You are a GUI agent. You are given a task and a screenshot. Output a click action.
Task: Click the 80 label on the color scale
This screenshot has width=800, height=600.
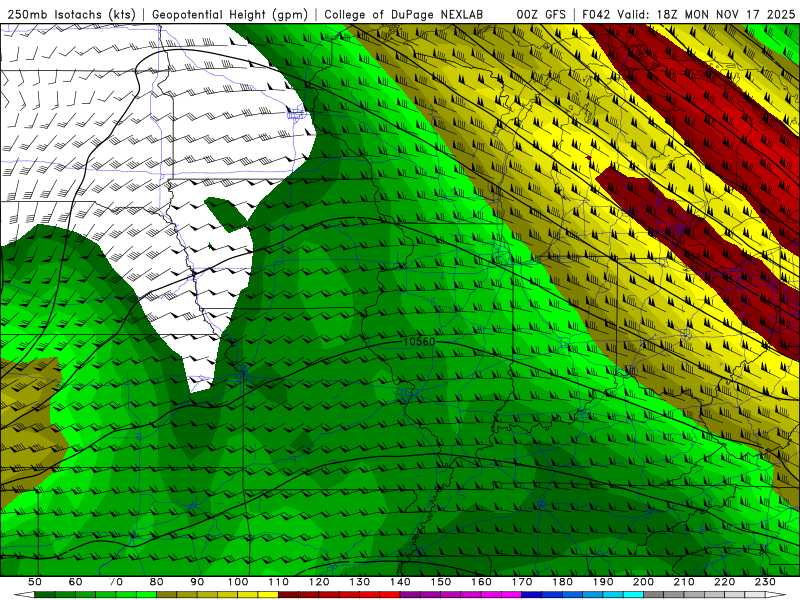[157, 582]
